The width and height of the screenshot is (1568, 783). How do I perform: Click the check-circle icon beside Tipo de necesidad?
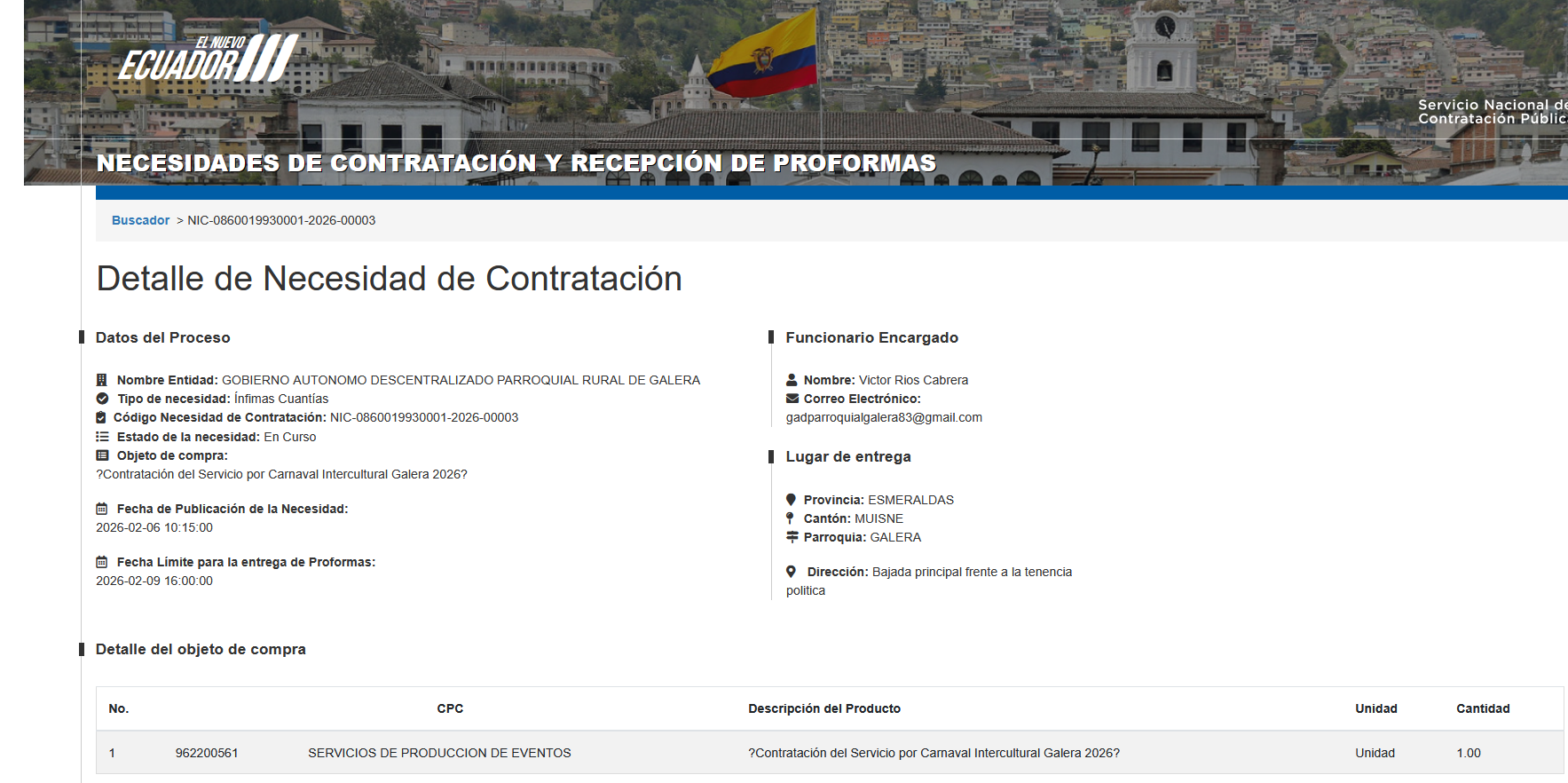[x=102, y=399]
